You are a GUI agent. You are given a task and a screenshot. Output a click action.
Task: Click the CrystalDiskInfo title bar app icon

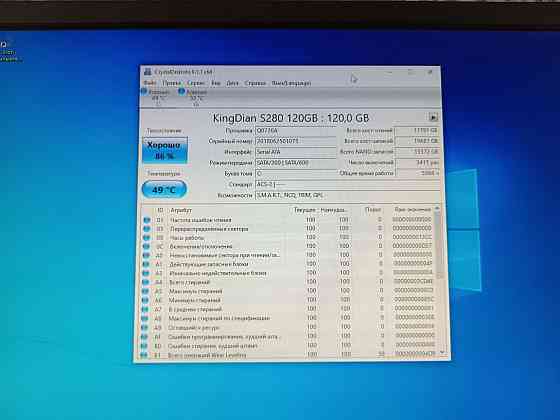tap(148, 72)
